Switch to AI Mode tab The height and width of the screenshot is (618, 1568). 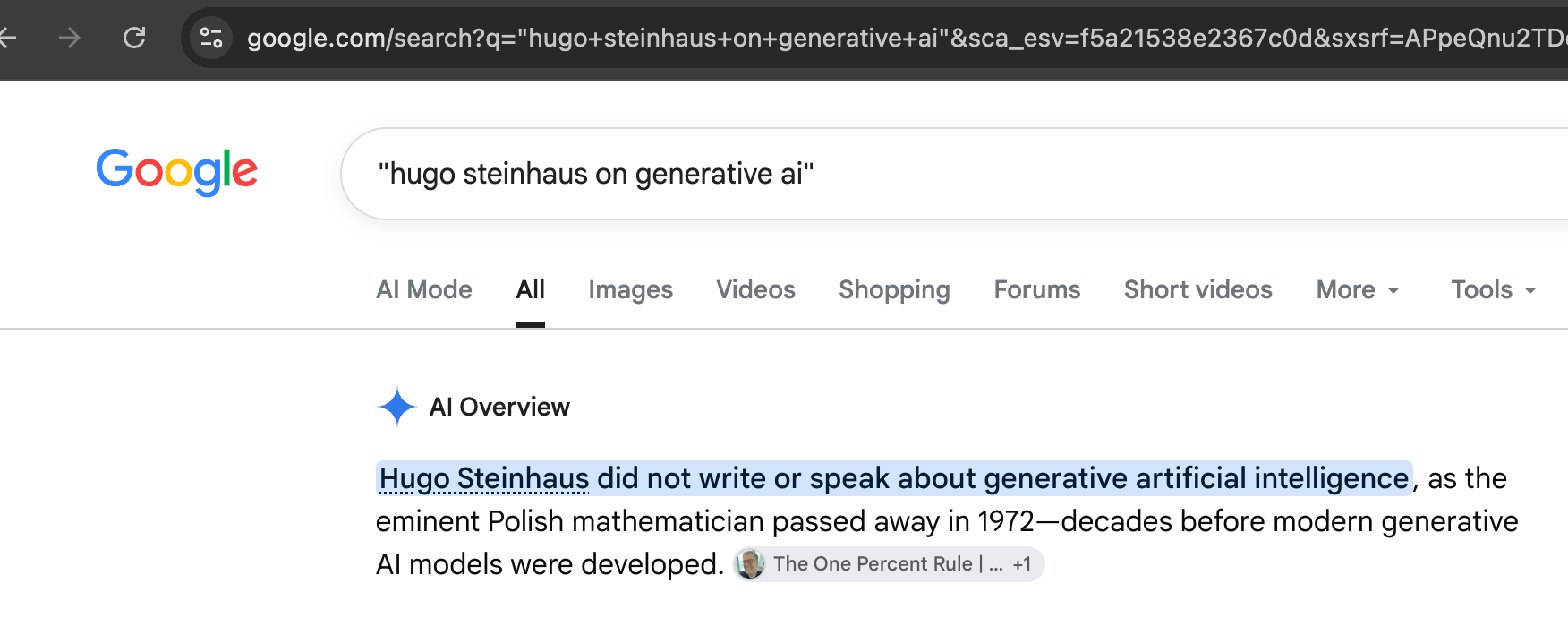424,289
